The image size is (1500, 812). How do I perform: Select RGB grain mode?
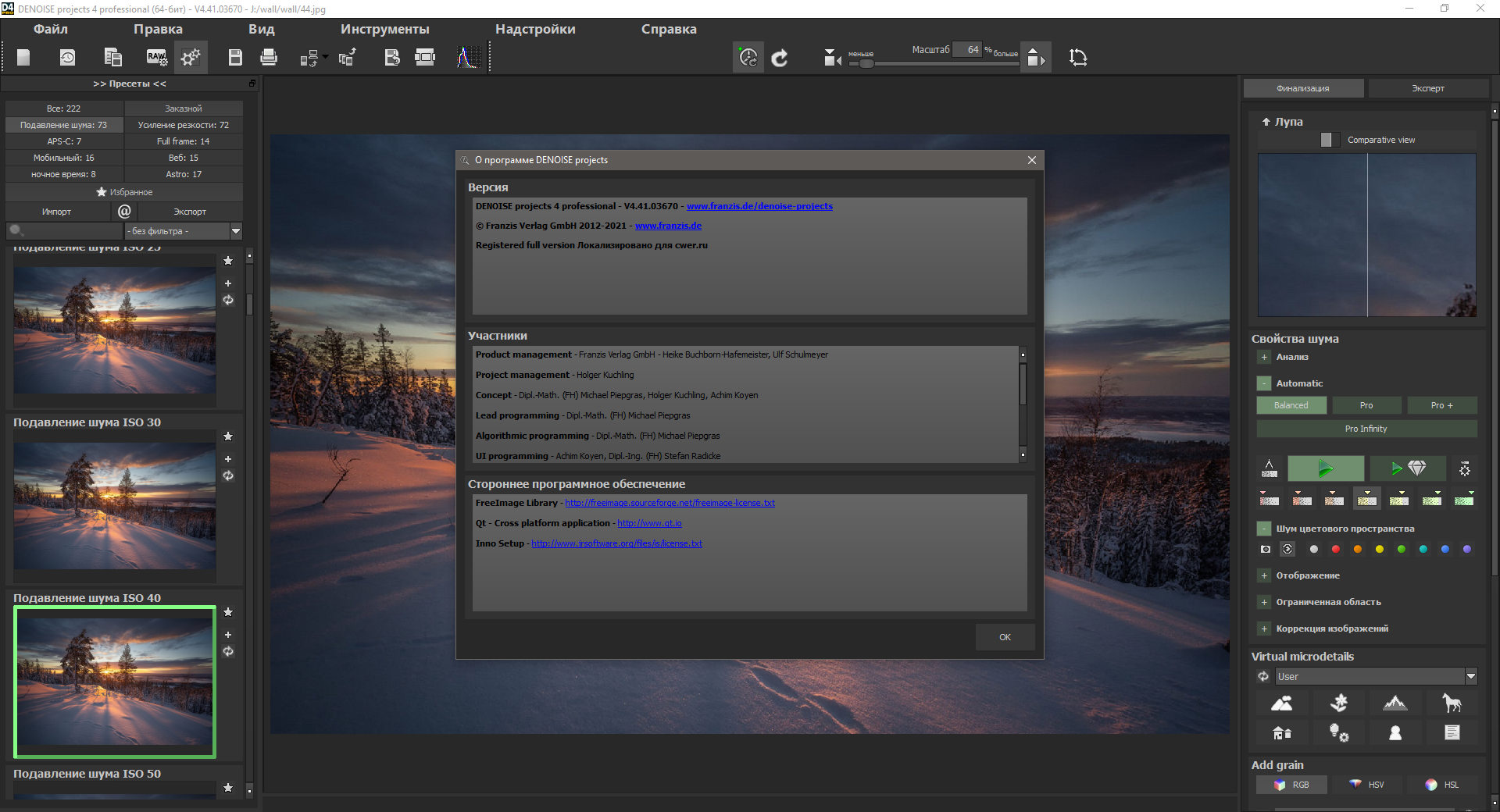click(x=1291, y=785)
